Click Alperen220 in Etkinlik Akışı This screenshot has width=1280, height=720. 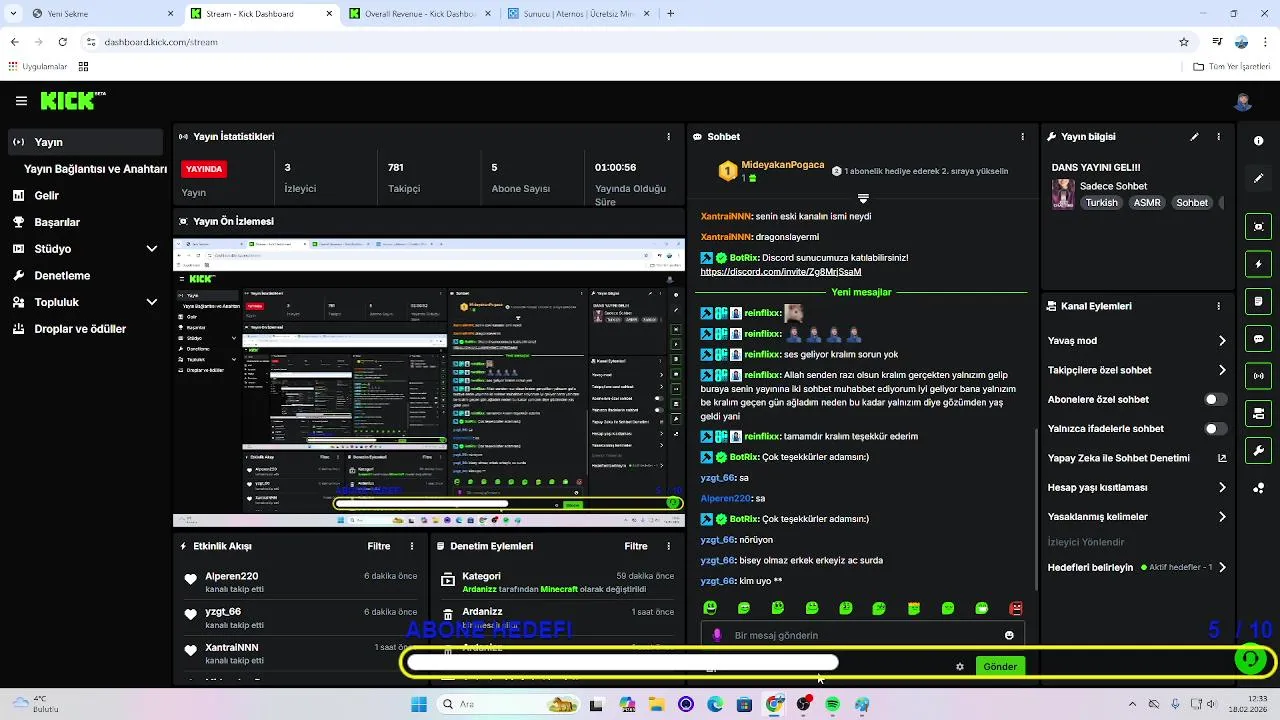click(232, 576)
